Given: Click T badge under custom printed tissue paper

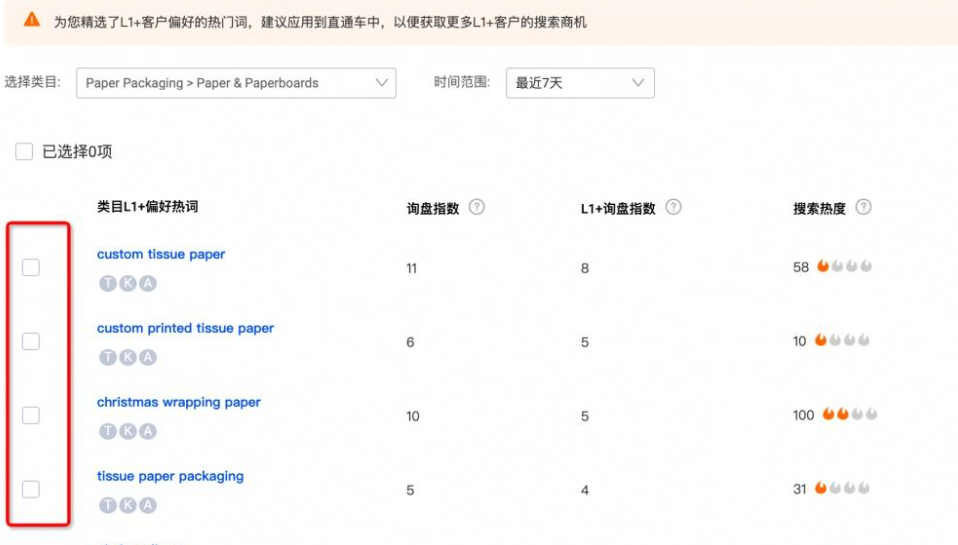Looking at the screenshot, I should pyautogui.click(x=108, y=357).
